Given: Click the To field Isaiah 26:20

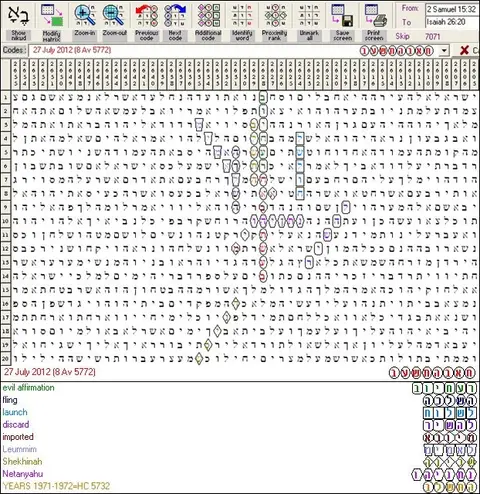Looking at the screenshot, I should click(452, 22).
